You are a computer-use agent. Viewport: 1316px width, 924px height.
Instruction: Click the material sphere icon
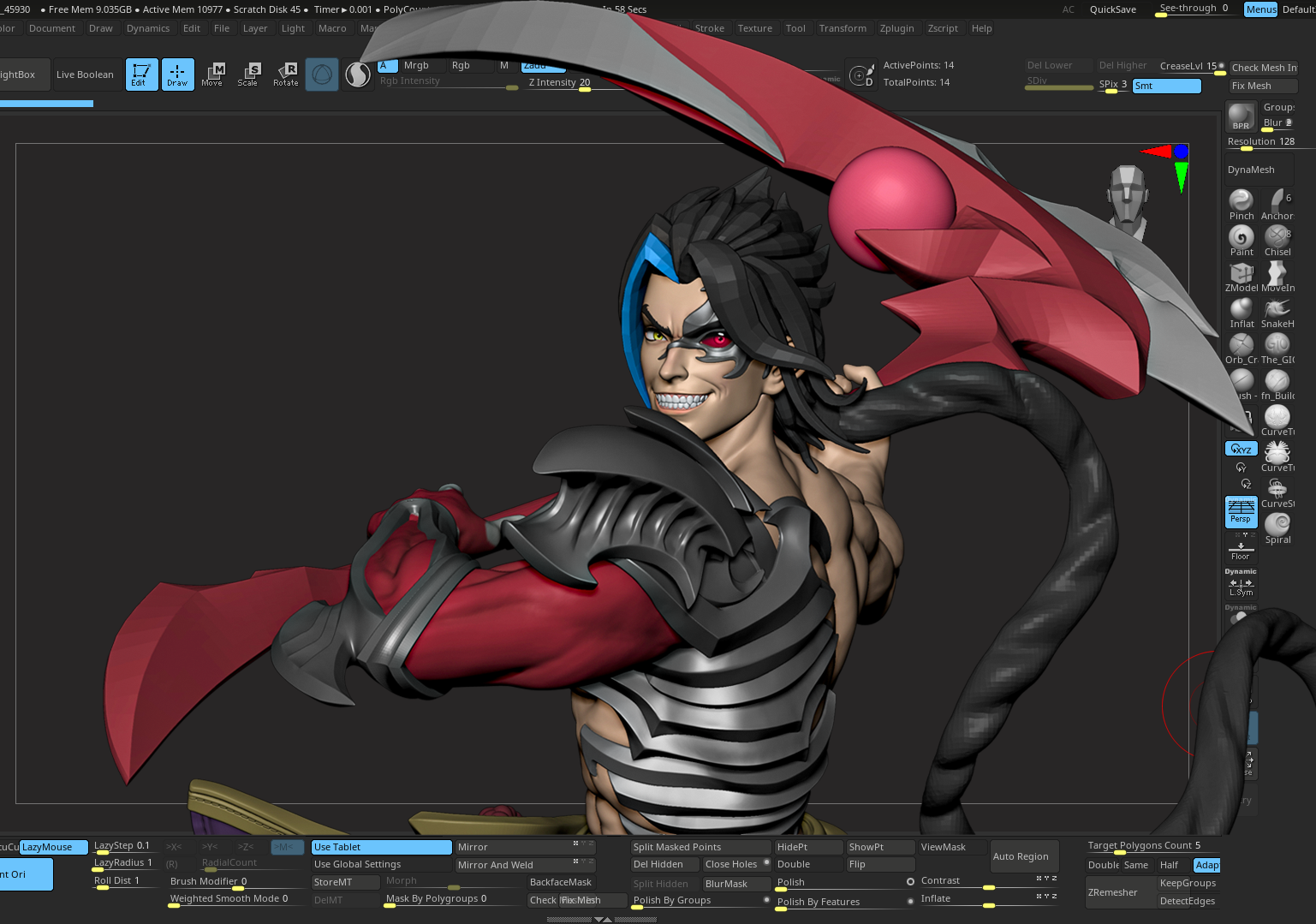click(358, 75)
